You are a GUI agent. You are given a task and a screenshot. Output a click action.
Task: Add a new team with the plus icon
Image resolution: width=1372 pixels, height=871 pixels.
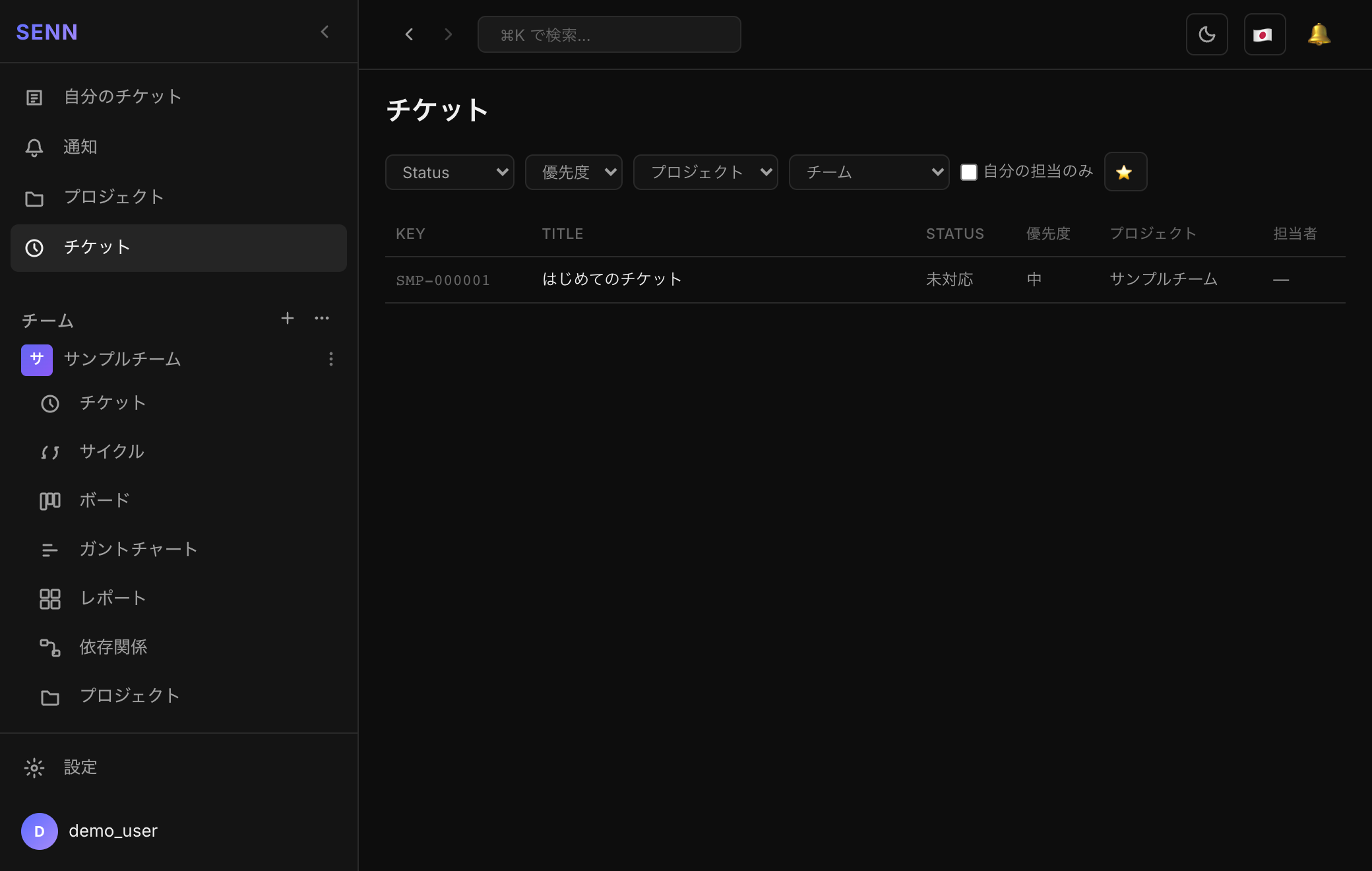click(x=288, y=318)
